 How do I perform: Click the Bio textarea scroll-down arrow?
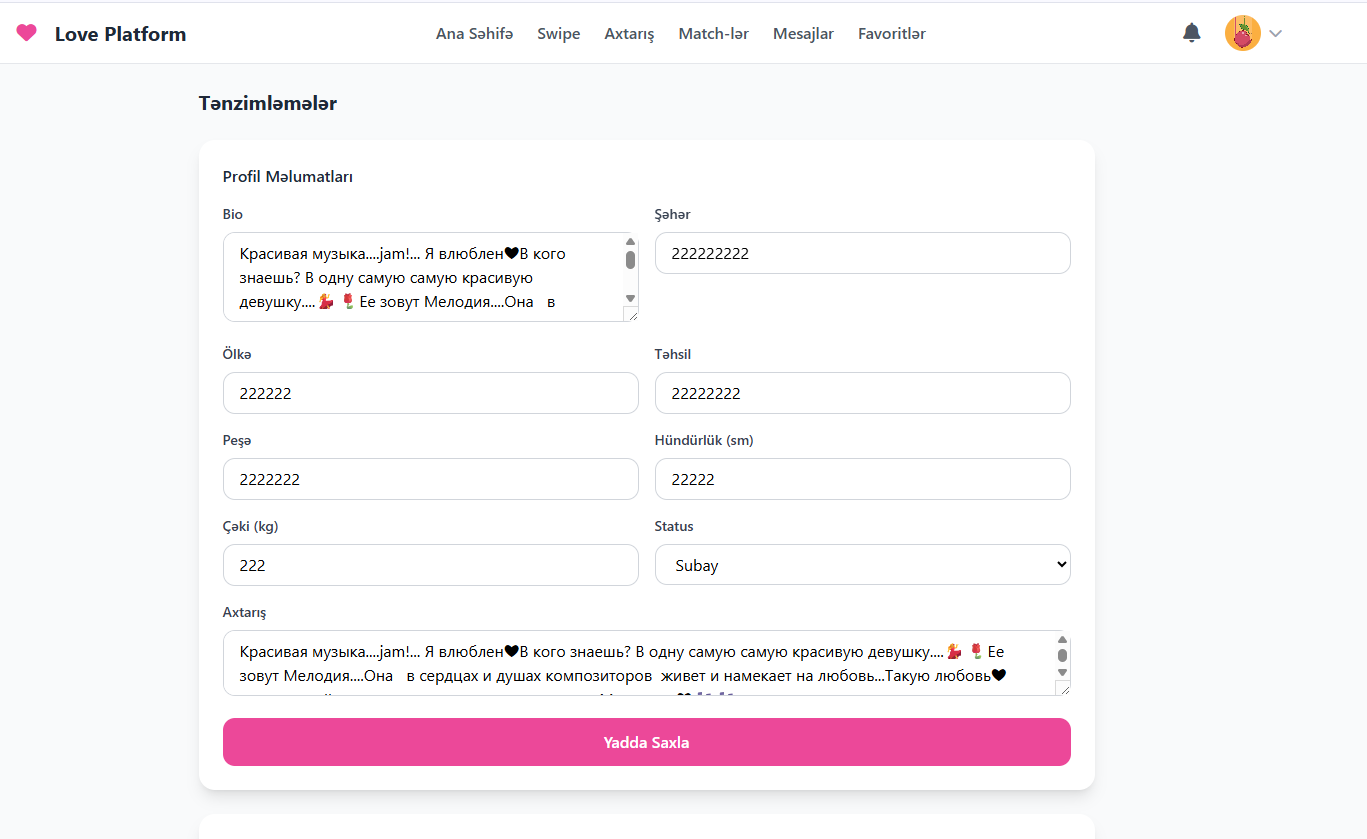pyautogui.click(x=630, y=298)
